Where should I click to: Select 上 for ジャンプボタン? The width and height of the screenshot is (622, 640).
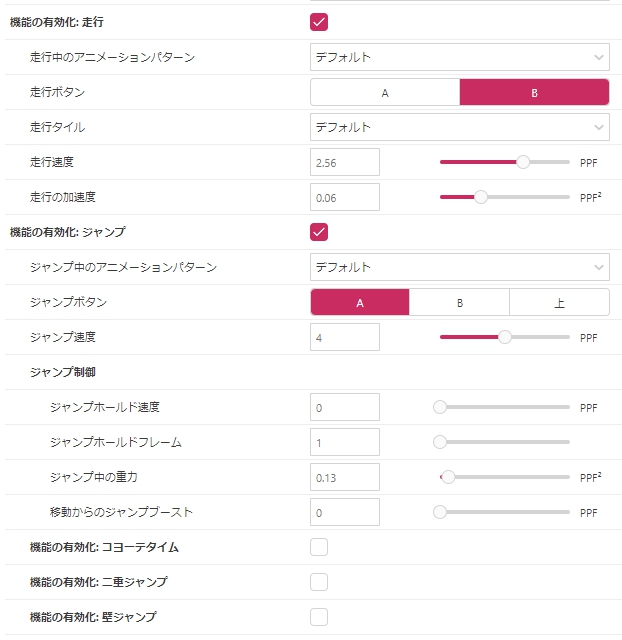559,302
